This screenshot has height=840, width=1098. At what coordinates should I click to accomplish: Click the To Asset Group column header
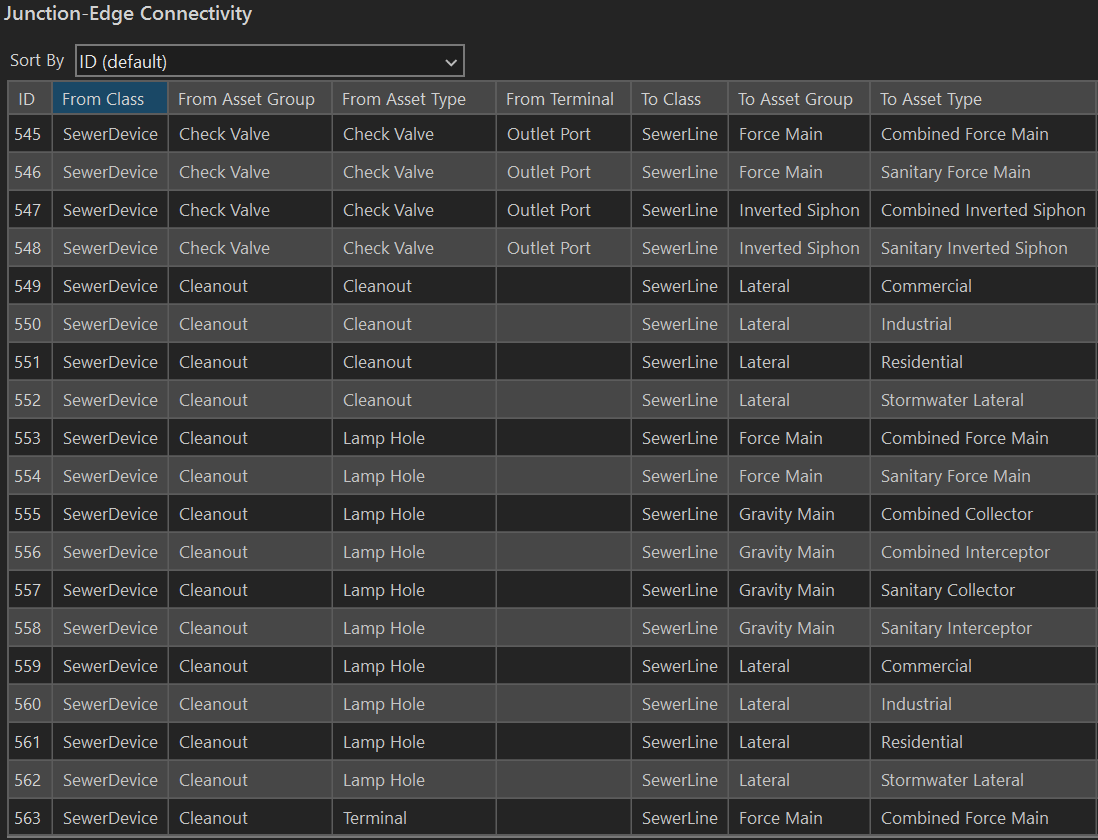point(796,98)
